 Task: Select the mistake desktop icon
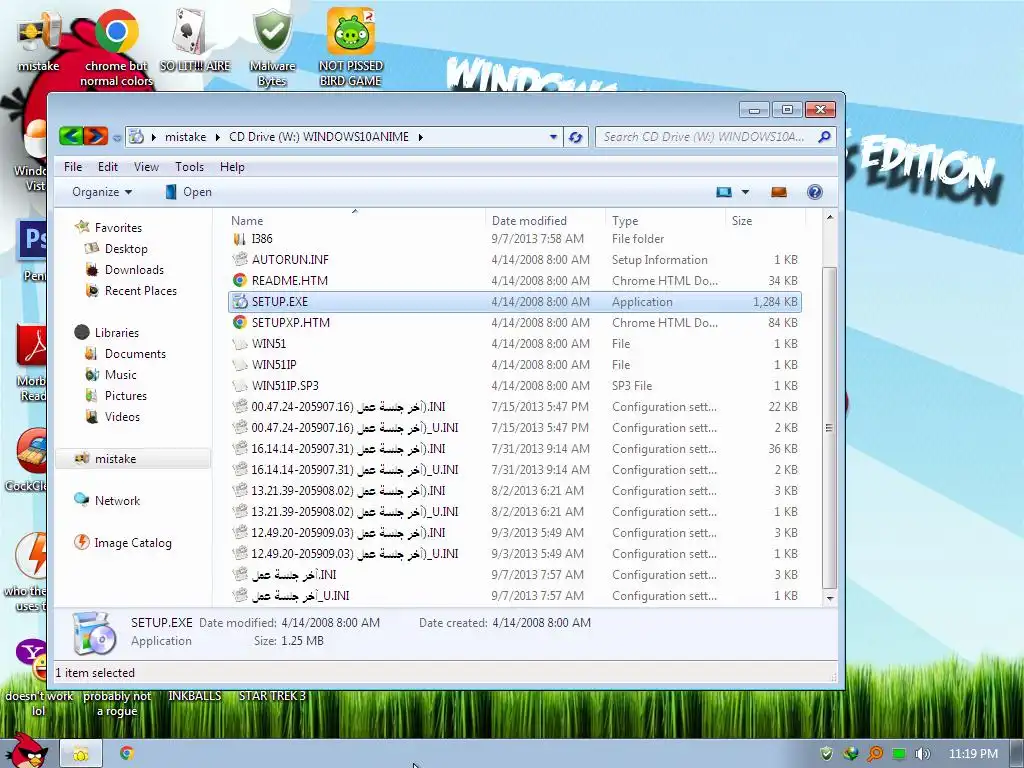[39, 42]
